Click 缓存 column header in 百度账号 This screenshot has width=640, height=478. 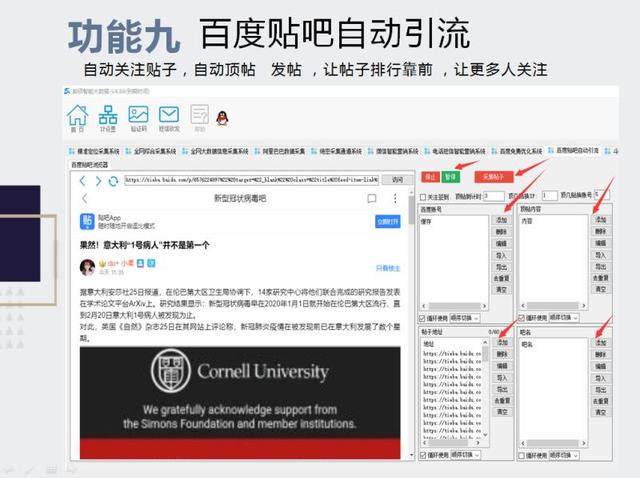pos(426,221)
